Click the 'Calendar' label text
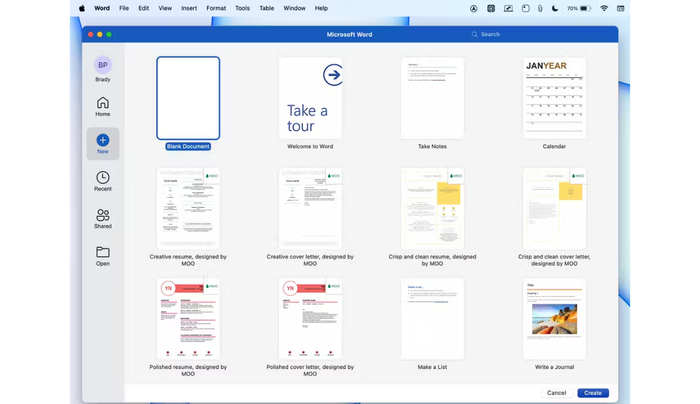The height and width of the screenshot is (404, 700). tap(554, 146)
